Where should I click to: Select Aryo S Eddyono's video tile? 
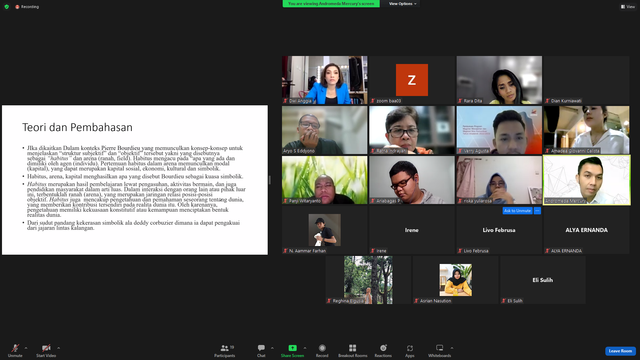click(x=324, y=130)
